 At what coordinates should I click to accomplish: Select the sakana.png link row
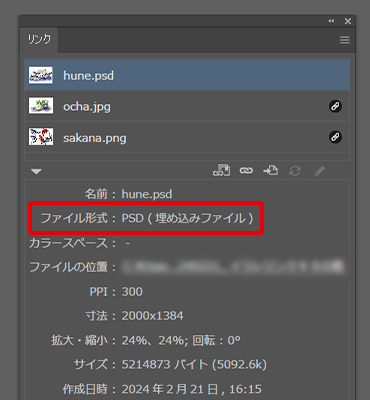(x=187, y=137)
